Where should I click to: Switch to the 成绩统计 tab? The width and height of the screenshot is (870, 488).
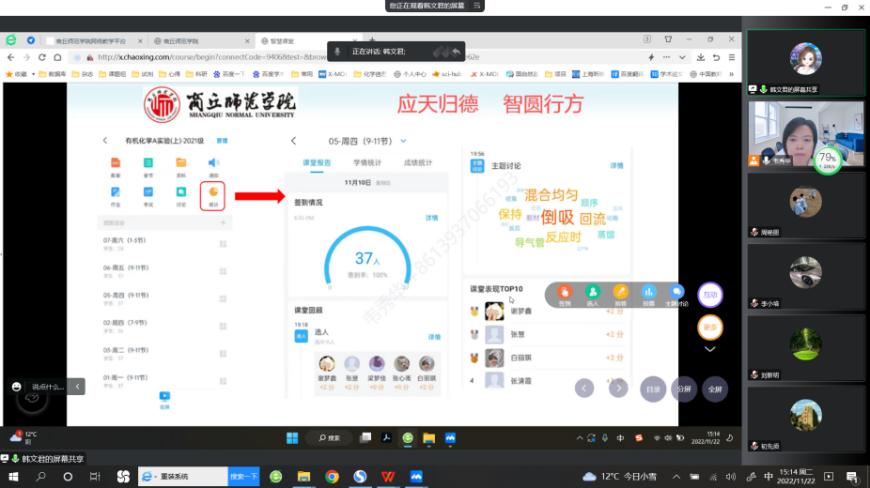pos(417,162)
